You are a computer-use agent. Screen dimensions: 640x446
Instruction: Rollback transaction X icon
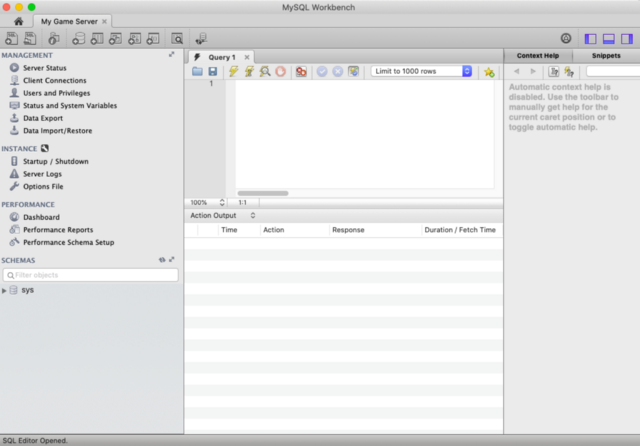[x=338, y=71]
